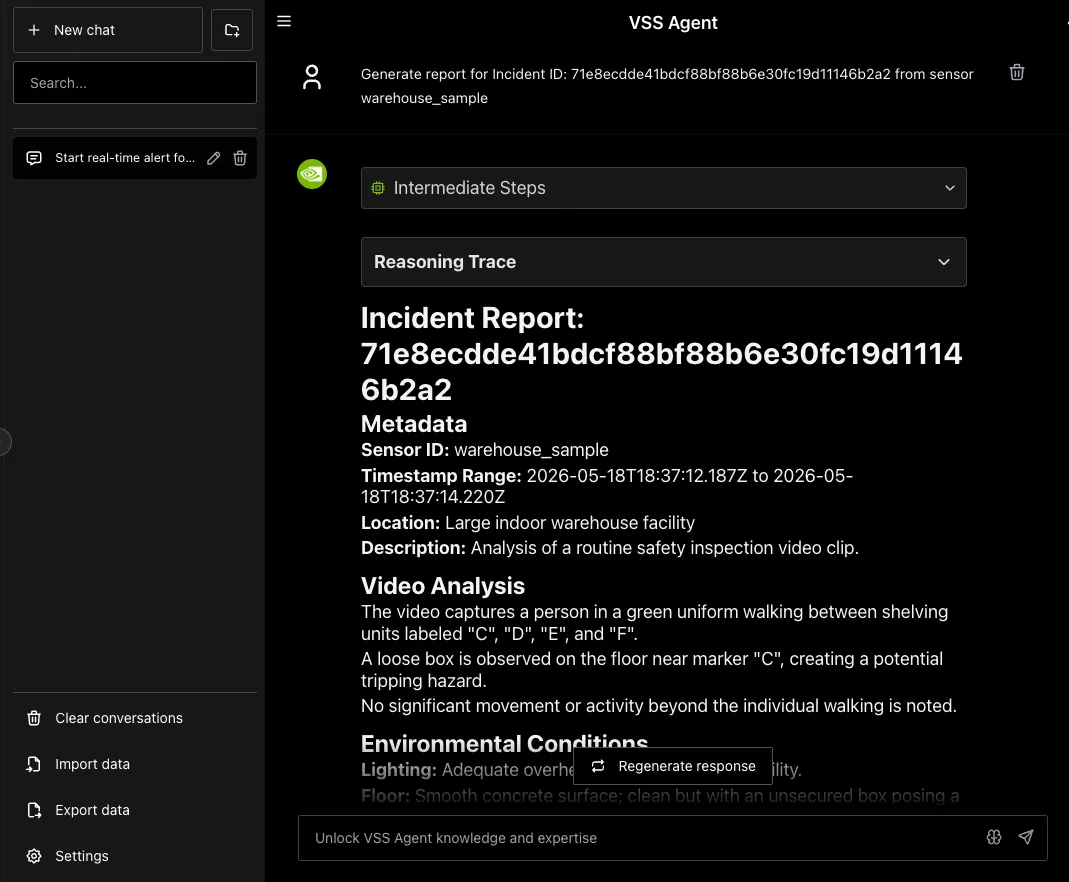1069x882 pixels.
Task: Create new folder icon button
Action: (232, 30)
